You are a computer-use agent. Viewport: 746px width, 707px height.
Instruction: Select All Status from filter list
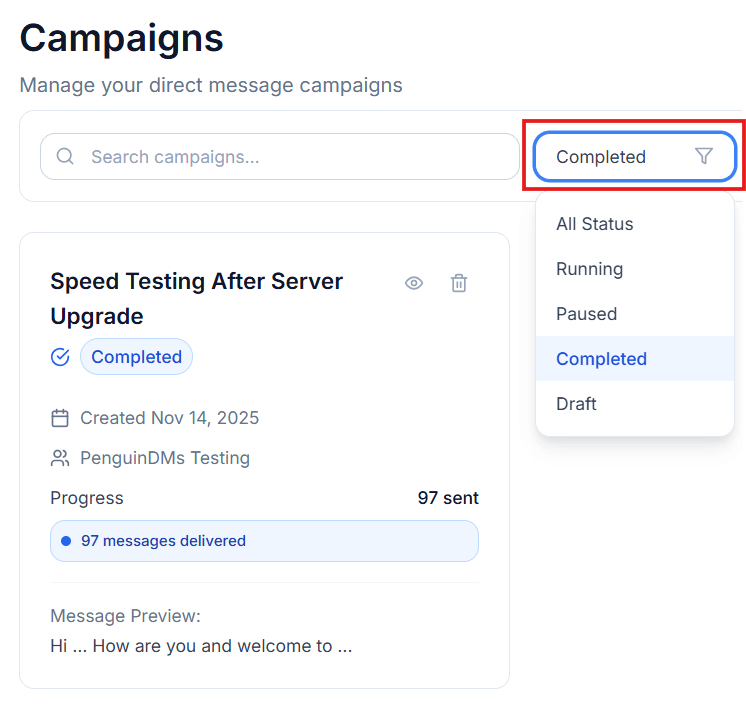point(595,224)
